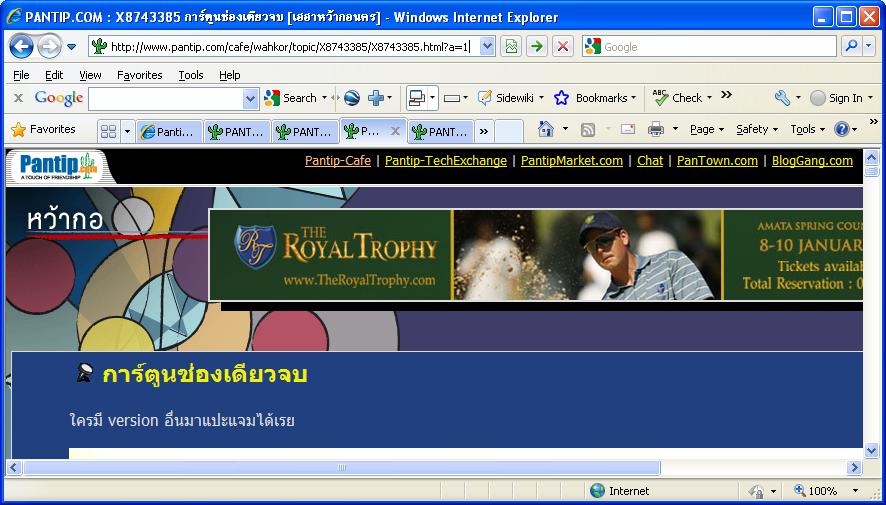Expand Google Toolbar overflow chevron
The width and height of the screenshot is (886, 505).
727,95
